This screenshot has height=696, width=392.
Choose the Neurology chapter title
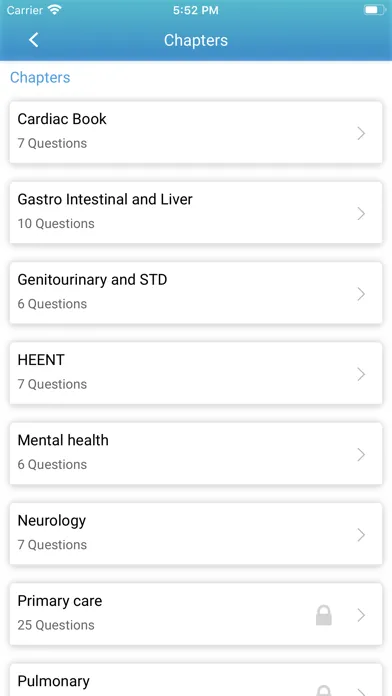tap(51, 521)
